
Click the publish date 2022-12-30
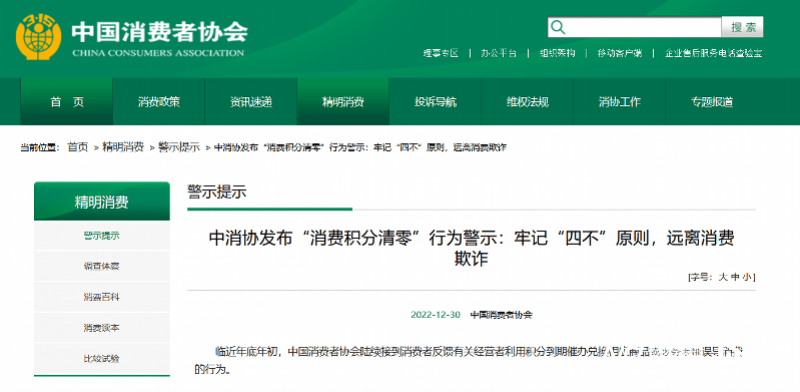[436, 314]
